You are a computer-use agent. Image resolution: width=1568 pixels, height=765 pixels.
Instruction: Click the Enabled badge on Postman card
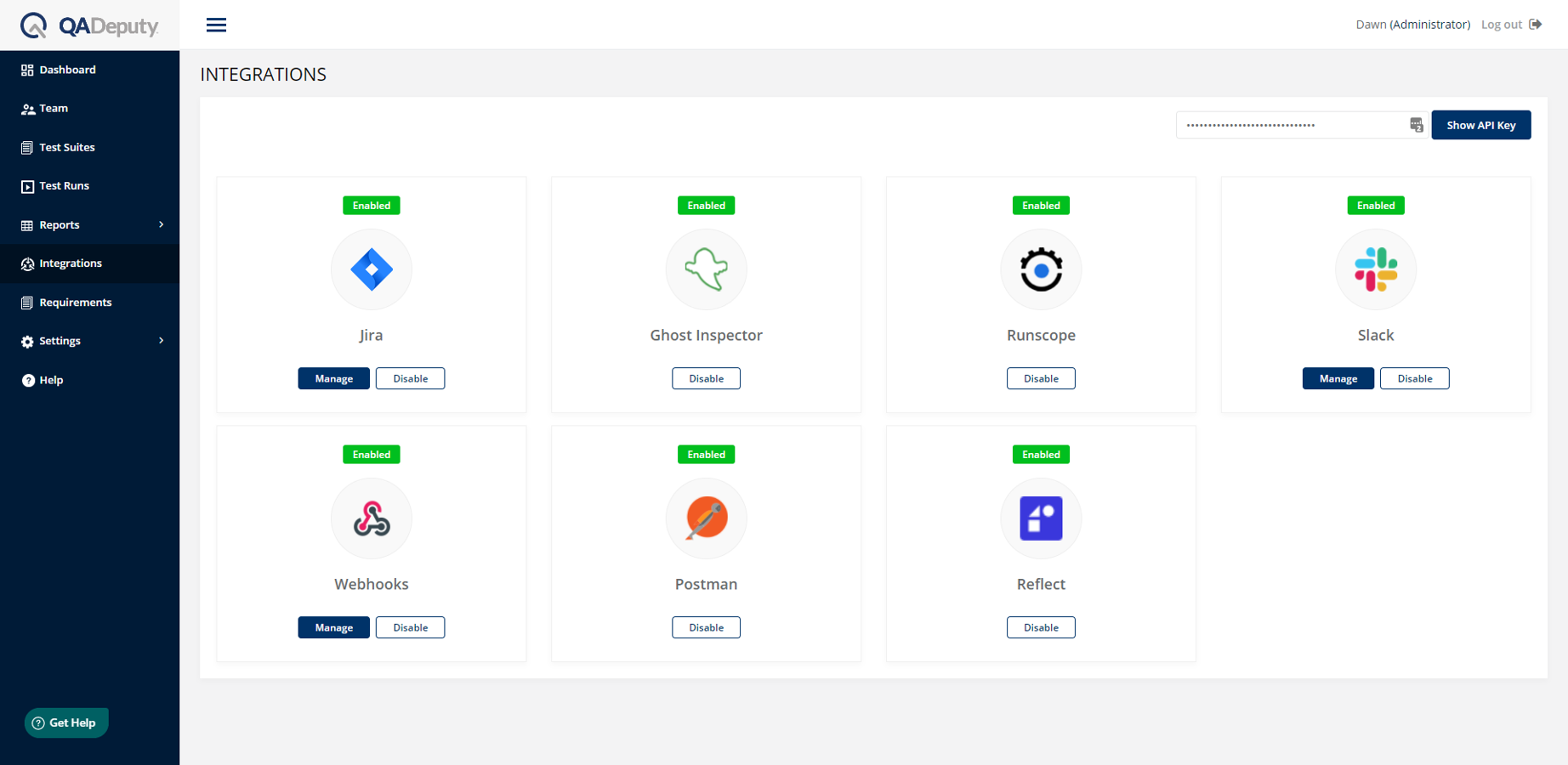click(707, 455)
